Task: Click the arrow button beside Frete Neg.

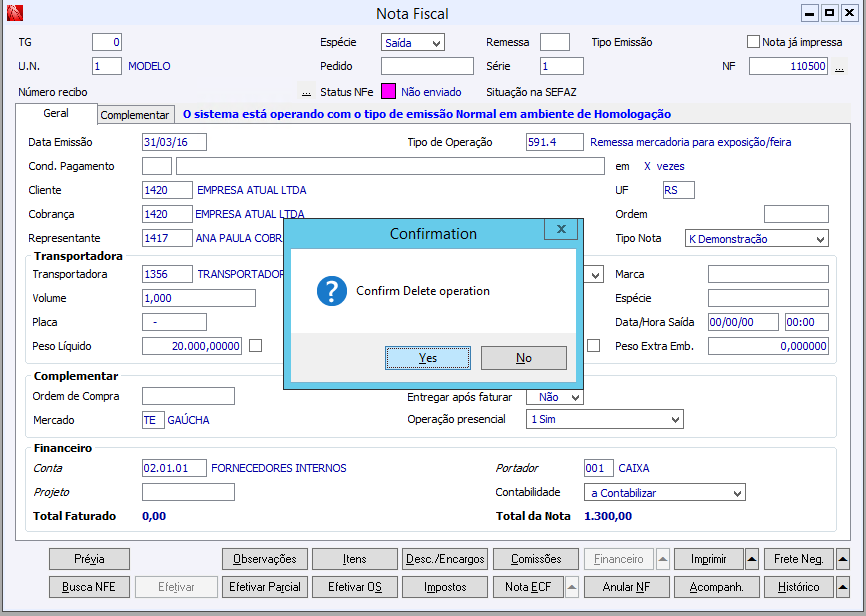Action: [x=842, y=559]
